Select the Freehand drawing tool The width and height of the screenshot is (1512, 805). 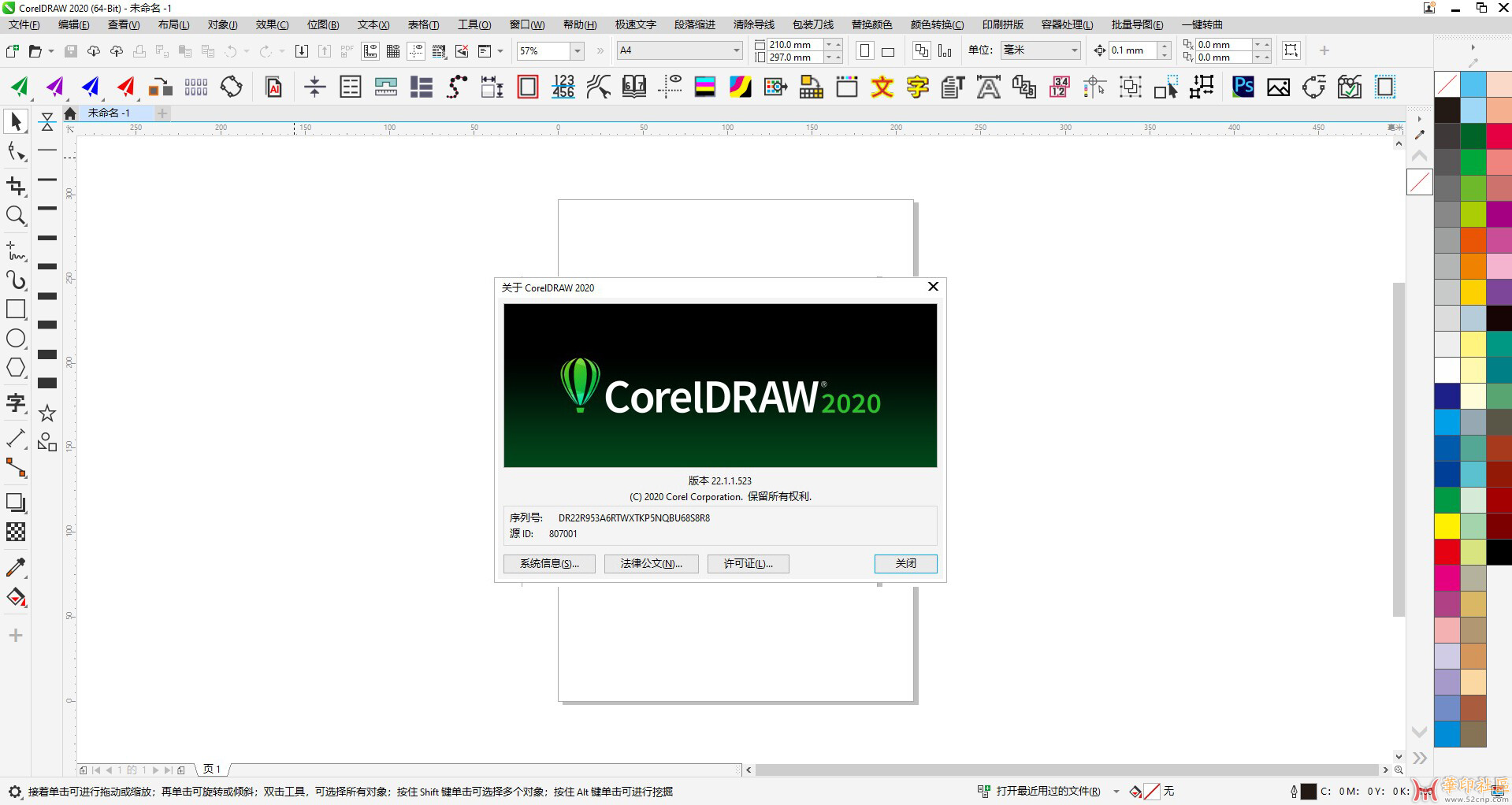point(15,251)
